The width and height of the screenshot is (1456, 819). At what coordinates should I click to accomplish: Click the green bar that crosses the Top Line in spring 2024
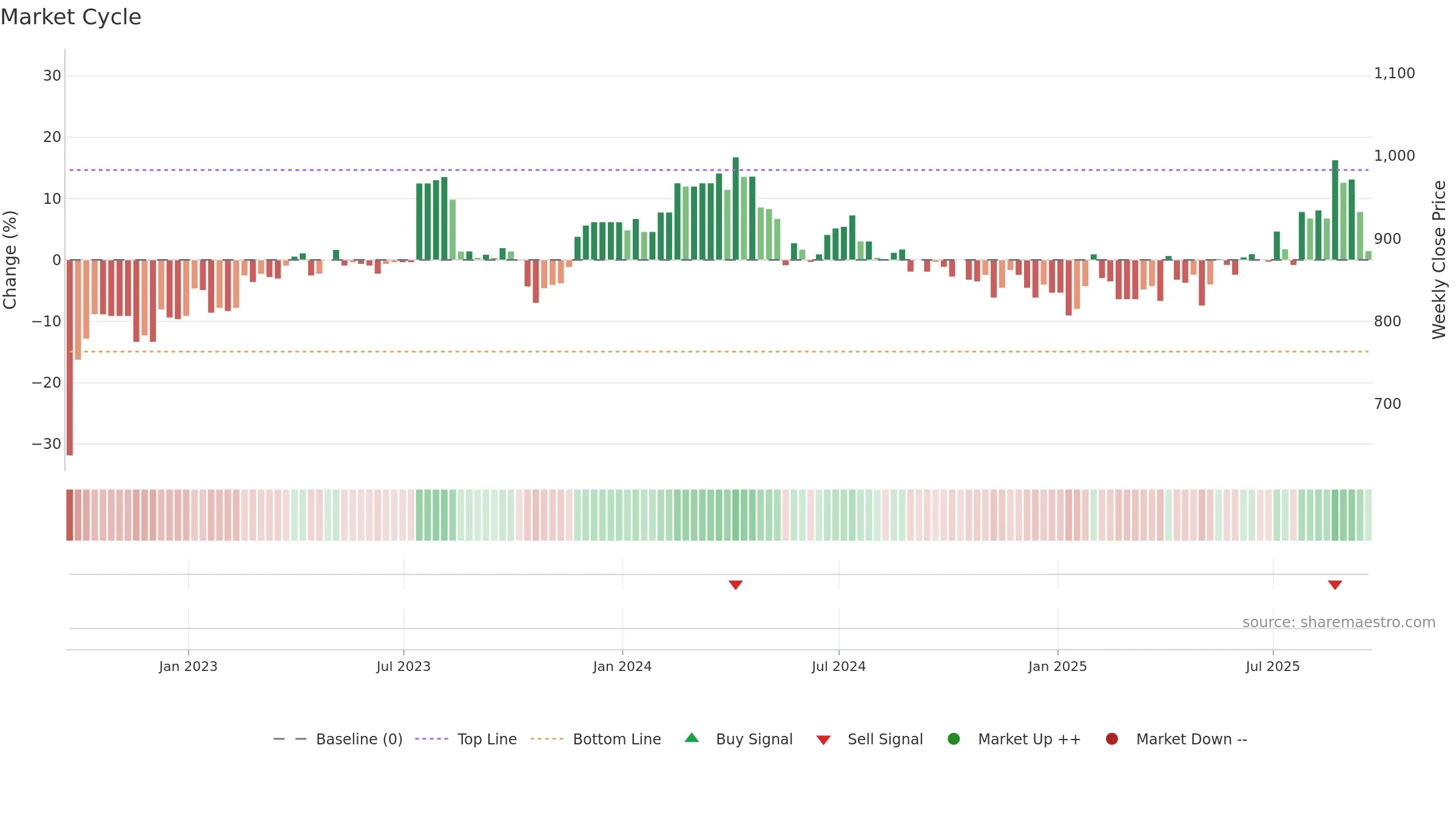click(x=735, y=209)
